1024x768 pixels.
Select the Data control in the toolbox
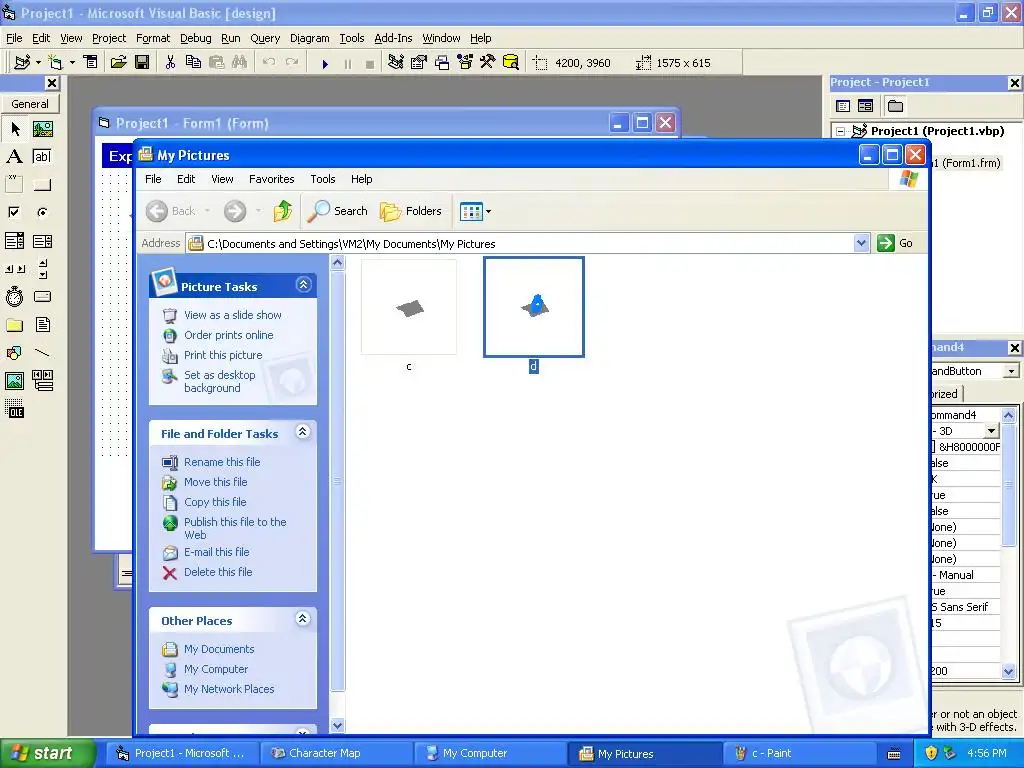42,380
